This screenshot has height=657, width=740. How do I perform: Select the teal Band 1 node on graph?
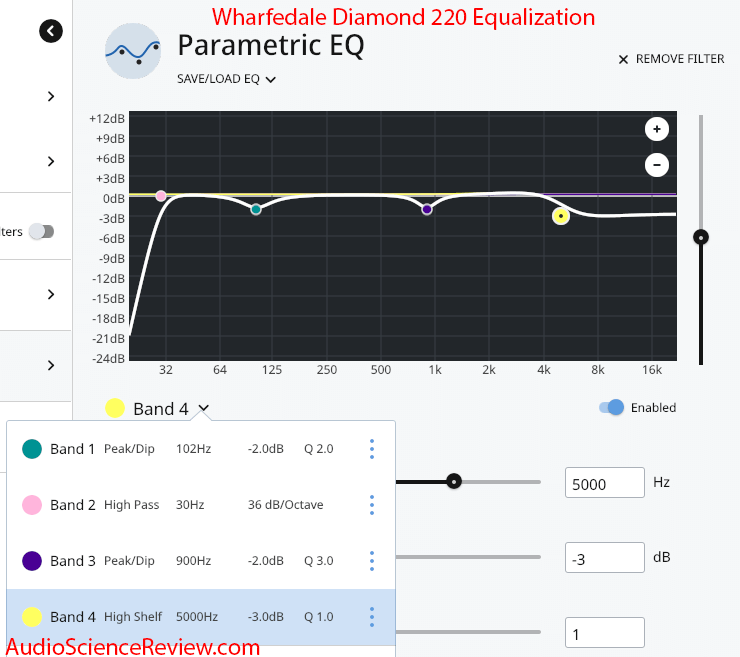(256, 209)
